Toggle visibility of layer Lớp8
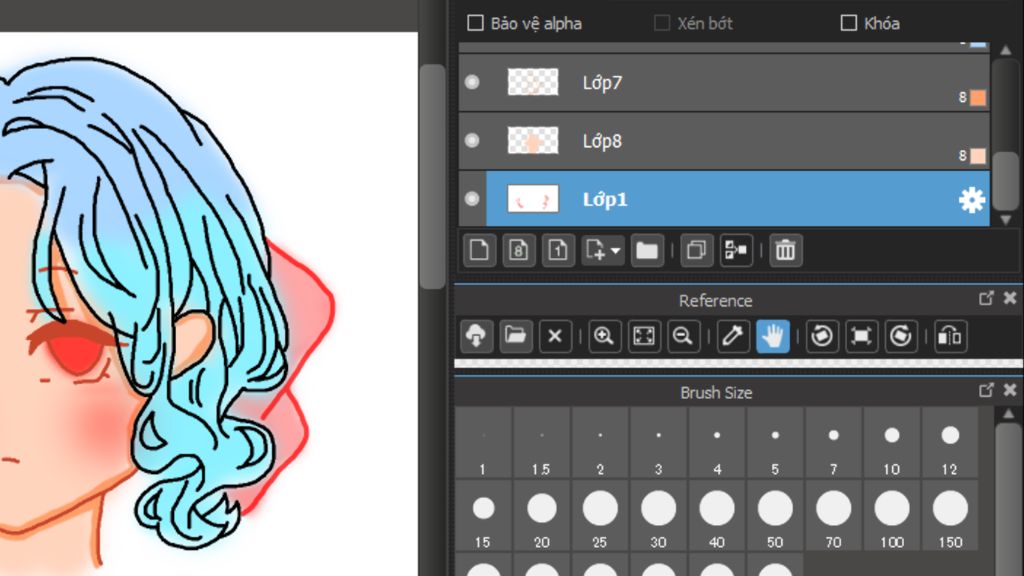The width and height of the screenshot is (1024, 576). [x=472, y=140]
